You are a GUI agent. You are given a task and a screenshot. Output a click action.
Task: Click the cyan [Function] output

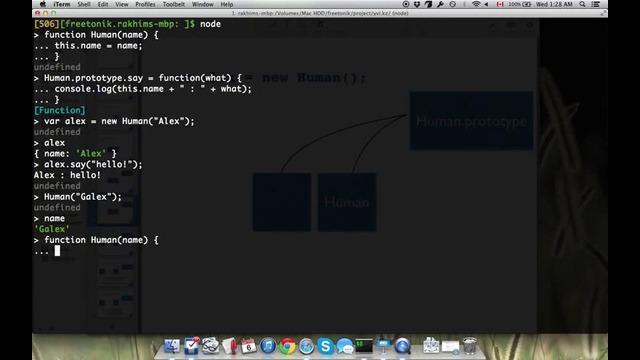[60, 110]
